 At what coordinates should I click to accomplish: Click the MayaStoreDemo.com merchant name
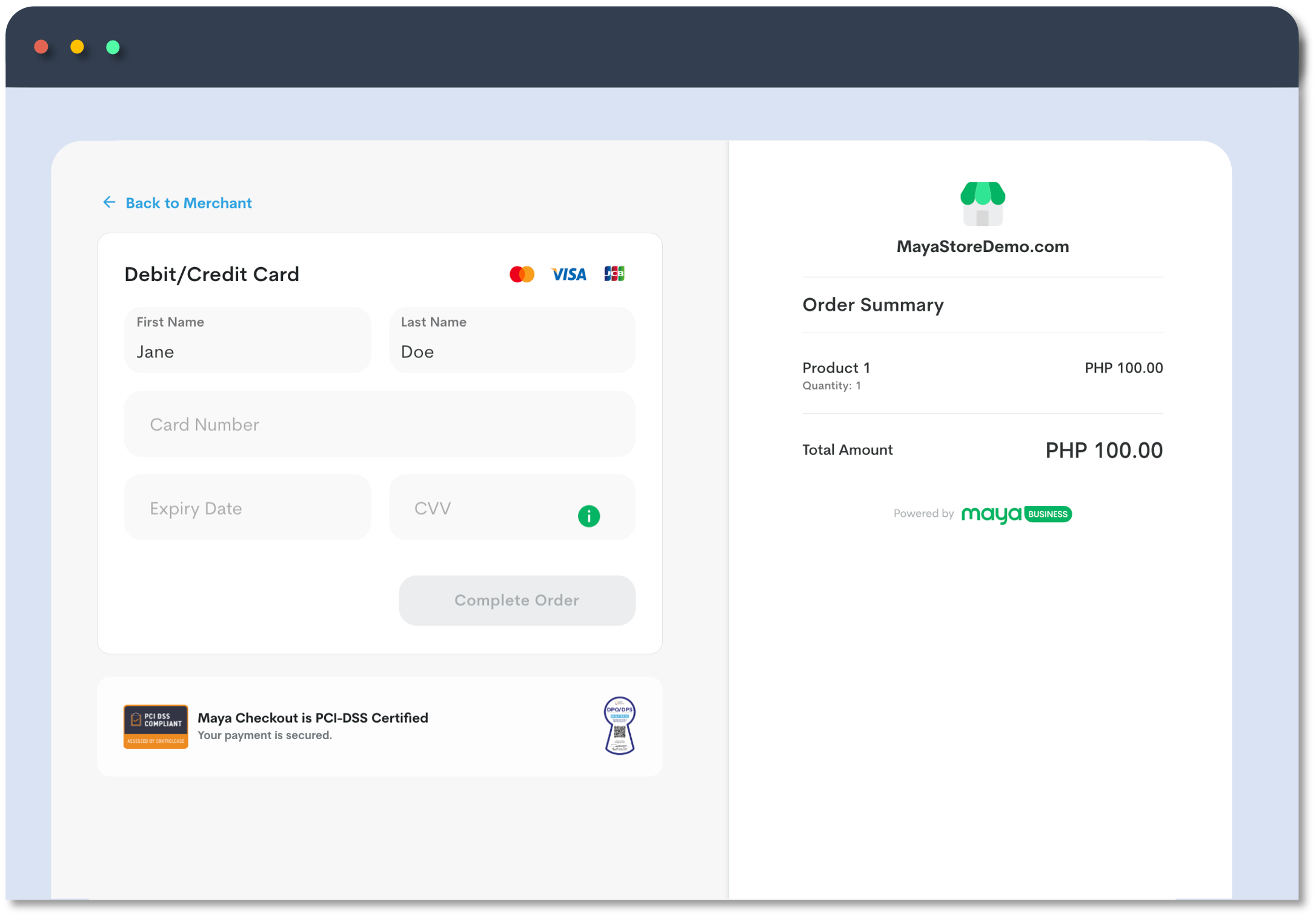click(x=983, y=247)
